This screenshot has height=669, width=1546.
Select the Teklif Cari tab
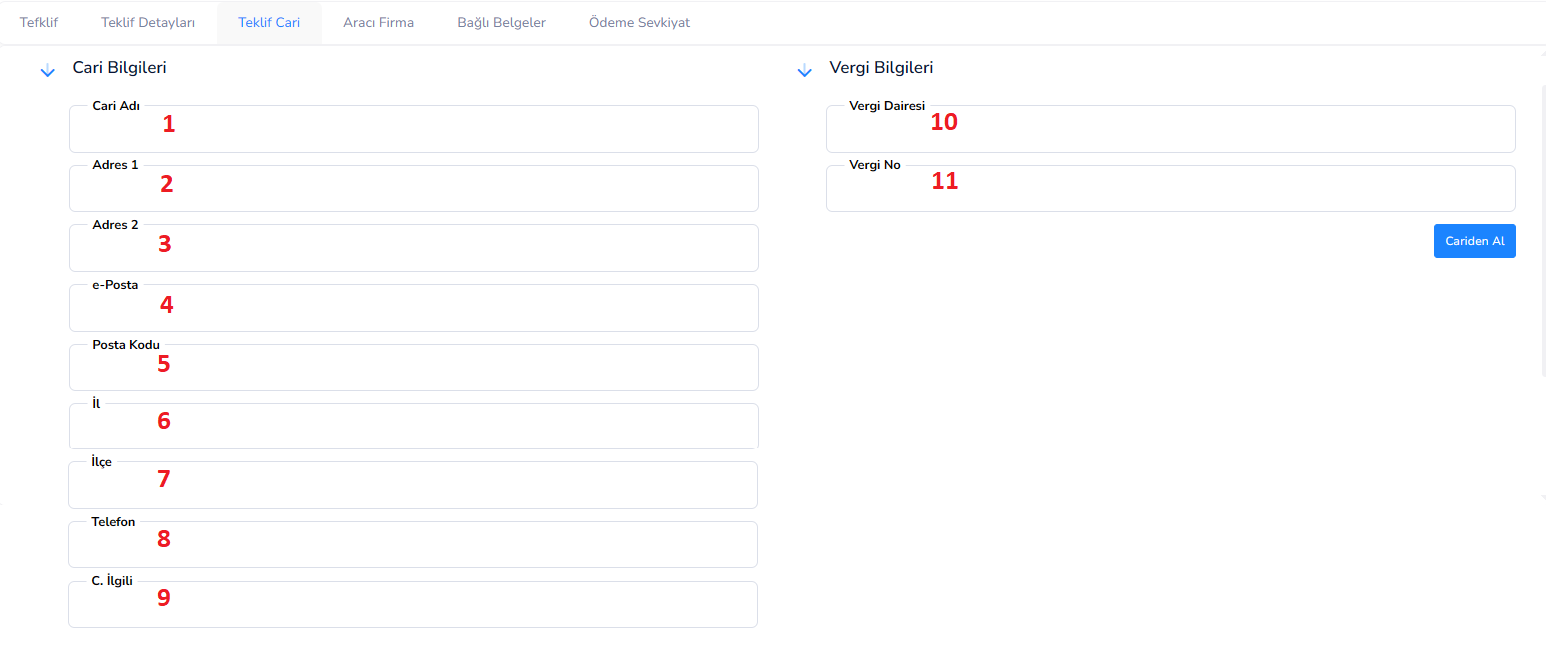tap(269, 22)
